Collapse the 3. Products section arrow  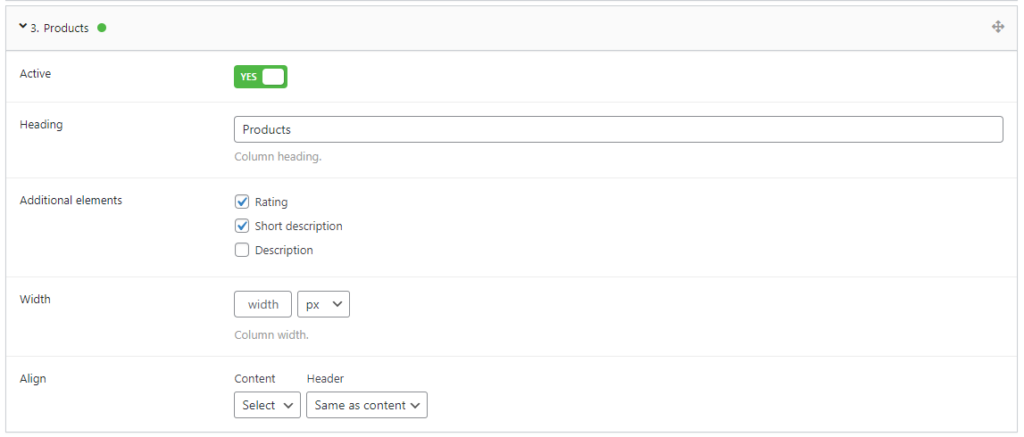pos(23,27)
